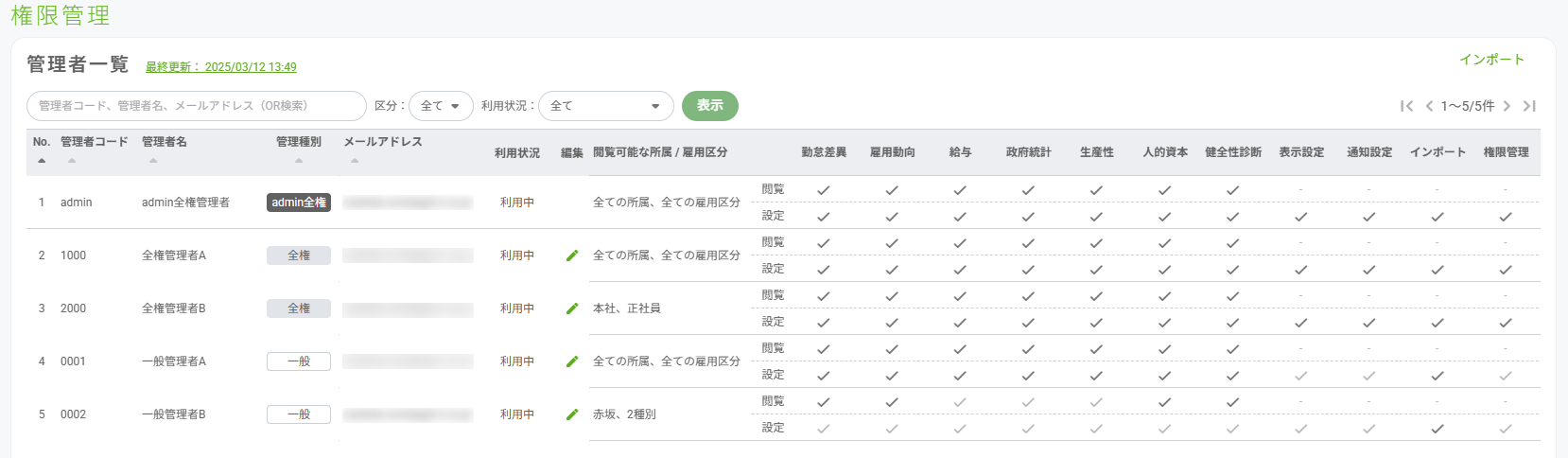Screen dimensions: 1568x458
Task: Click edit pencil for 全権管理者A
Action: [572, 255]
